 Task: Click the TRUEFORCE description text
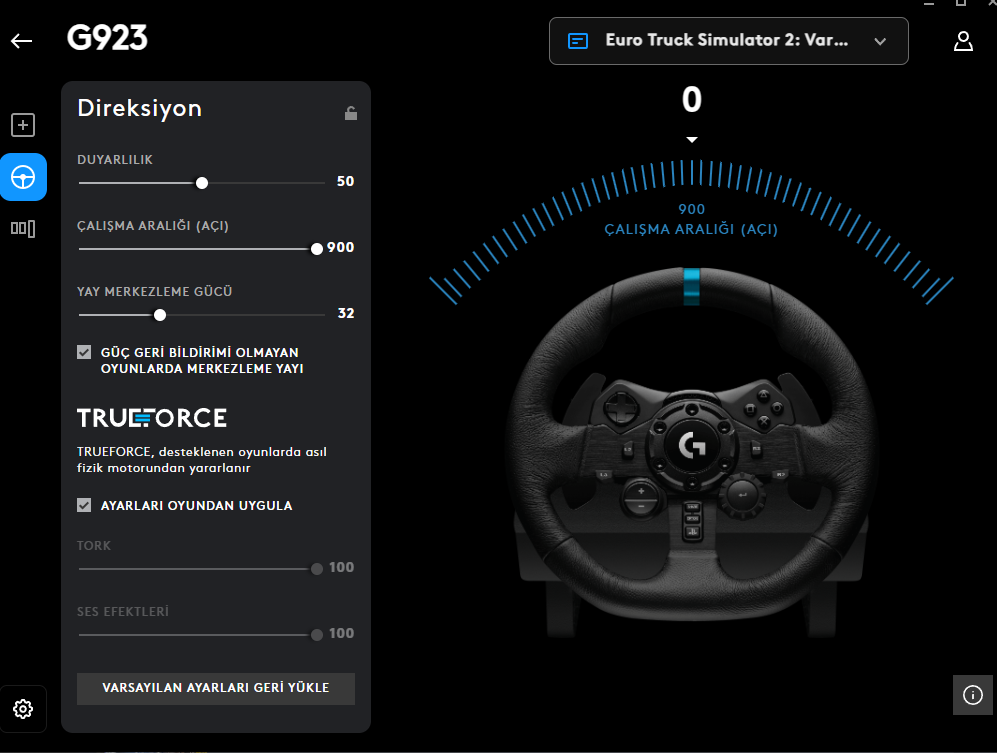click(202, 460)
